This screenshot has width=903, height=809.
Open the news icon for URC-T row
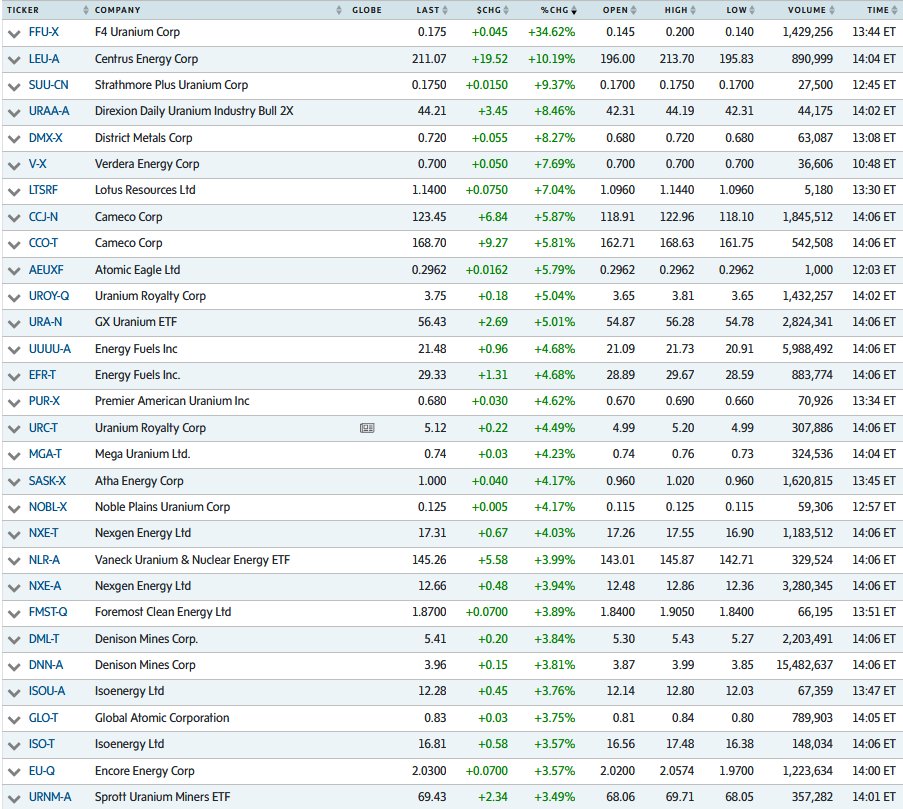coord(367,428)
